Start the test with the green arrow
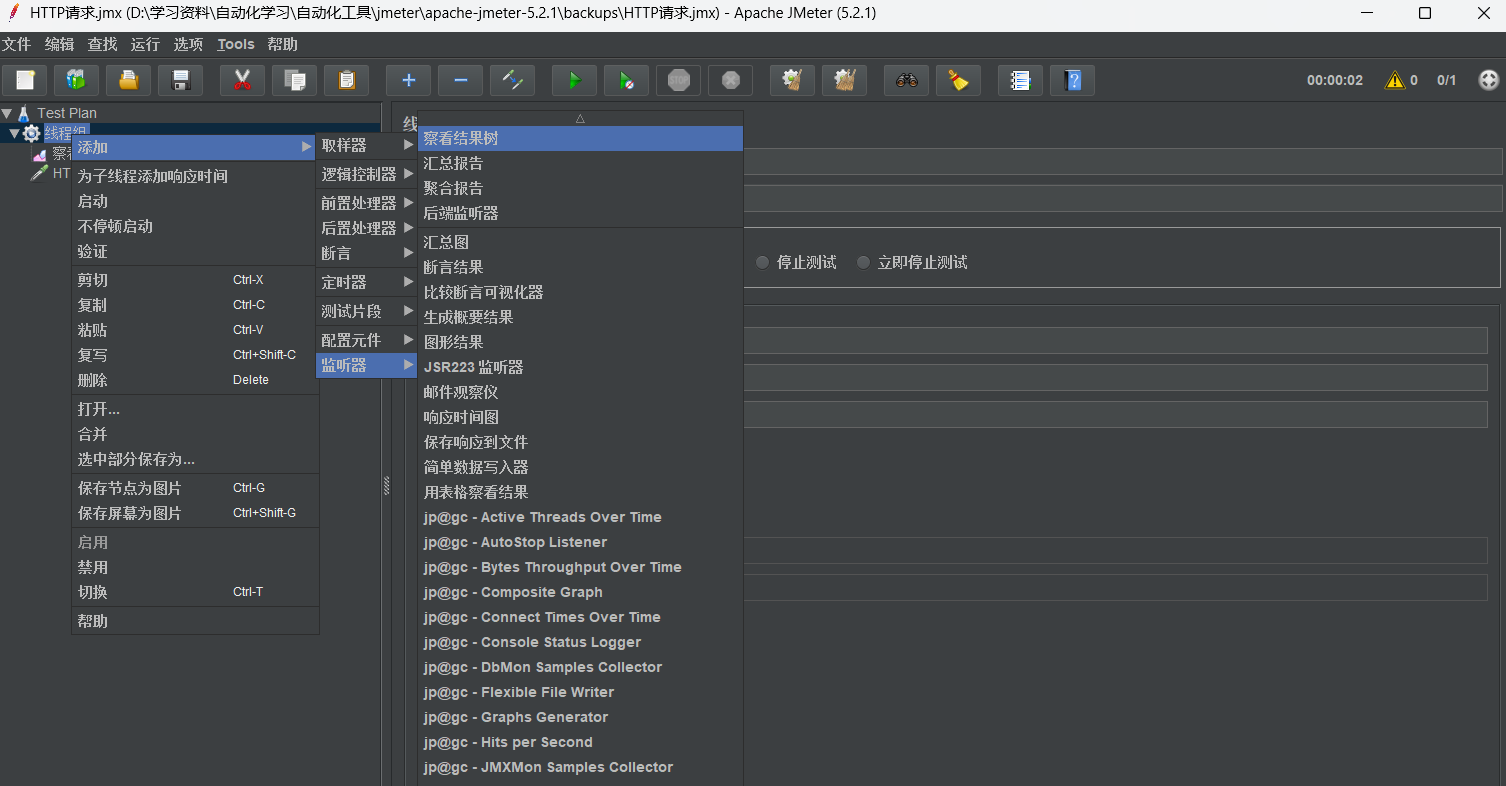 574,80
